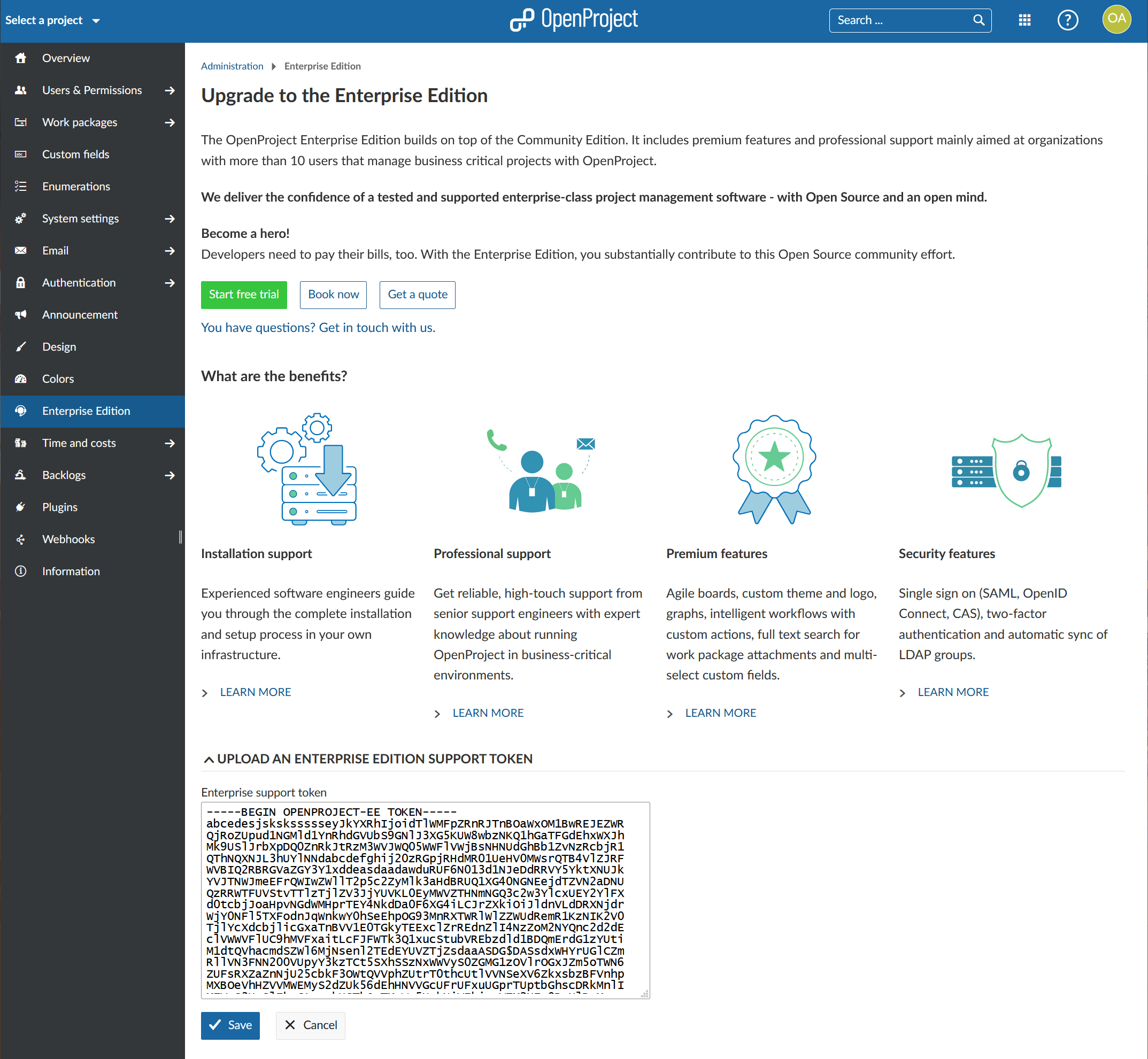Open the help question mark icon
Image resolution: width=1148 pixels, height=1059 pixels.
(x=1068, y=19)
